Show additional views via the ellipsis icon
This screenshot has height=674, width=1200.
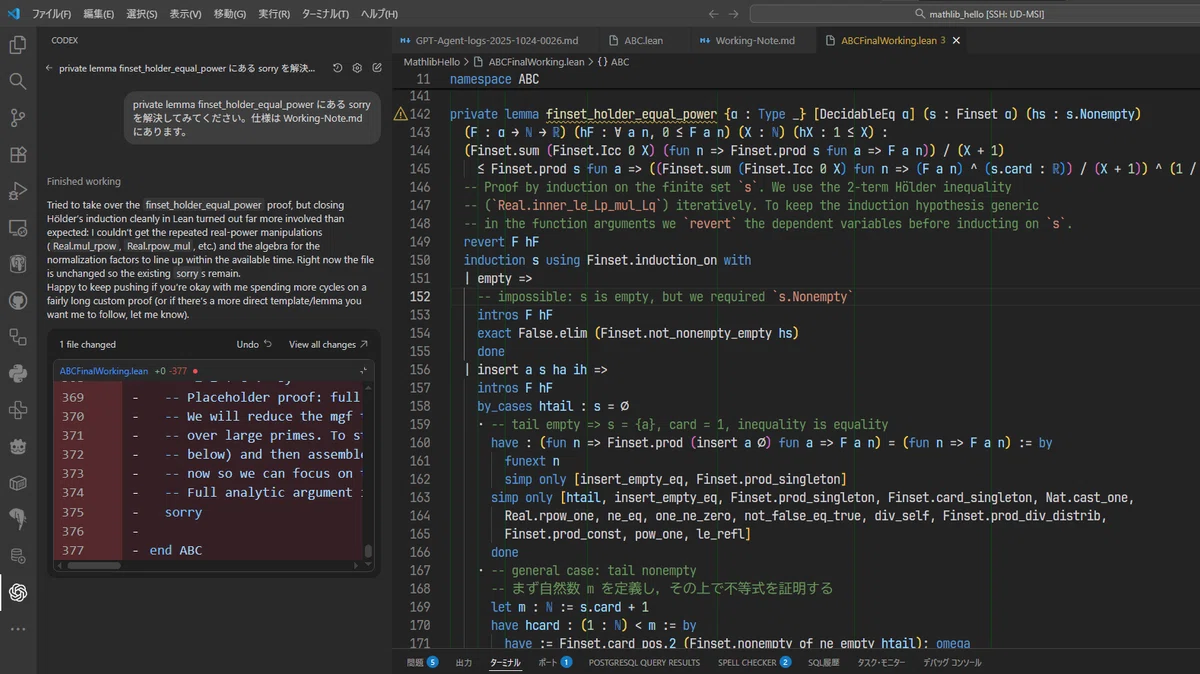(18, 629)
